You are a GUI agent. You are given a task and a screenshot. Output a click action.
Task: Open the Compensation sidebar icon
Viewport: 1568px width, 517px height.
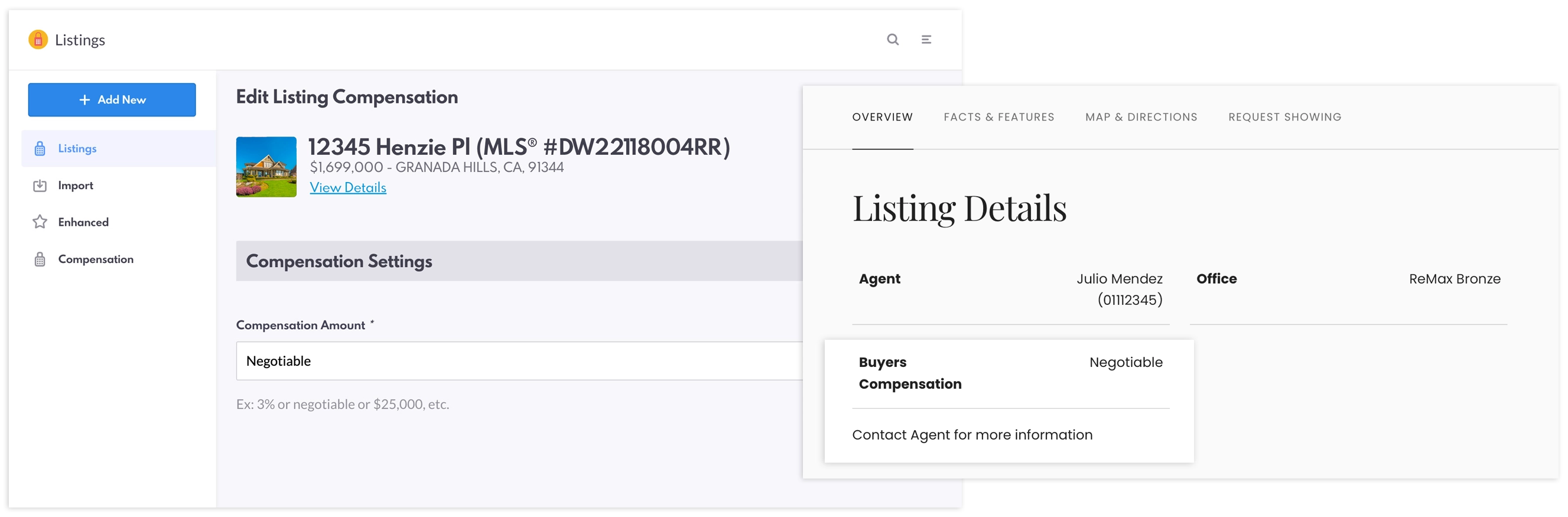click(x=40, y=259)
